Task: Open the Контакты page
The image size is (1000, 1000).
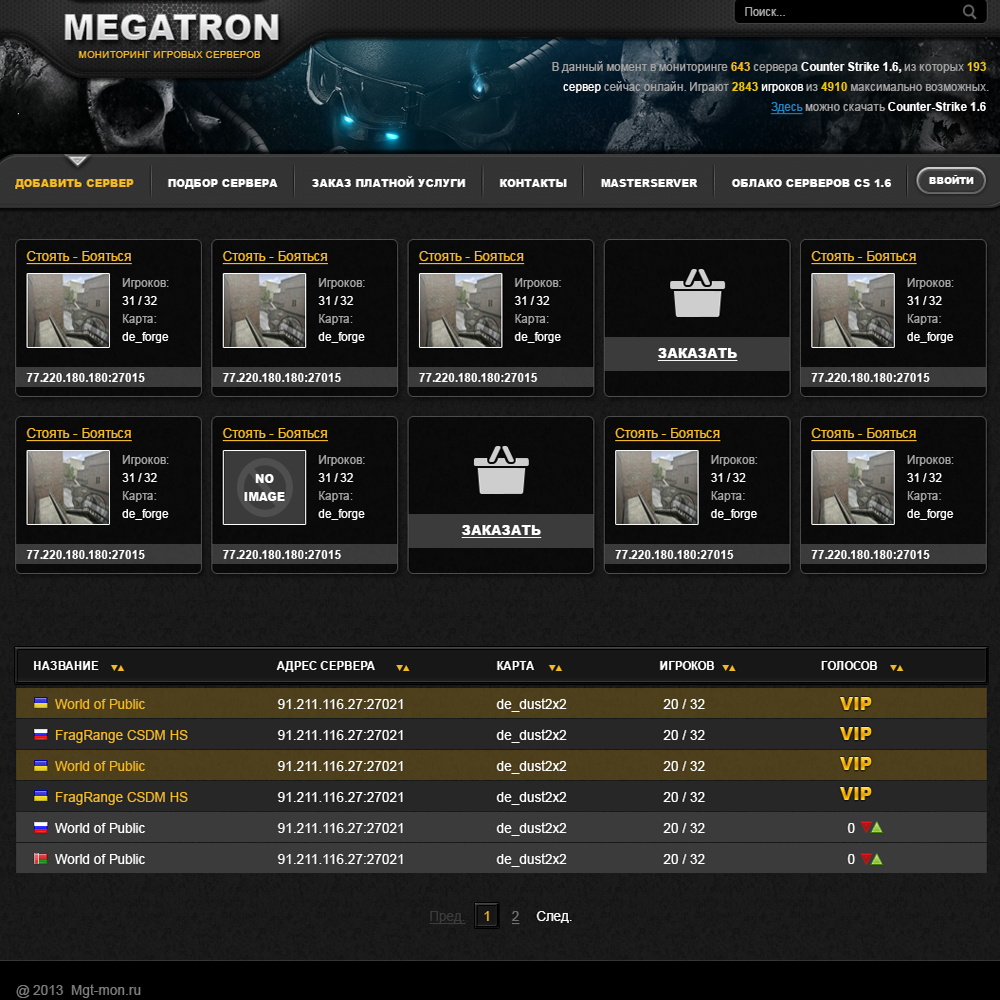Action: (x=533, y=183)
